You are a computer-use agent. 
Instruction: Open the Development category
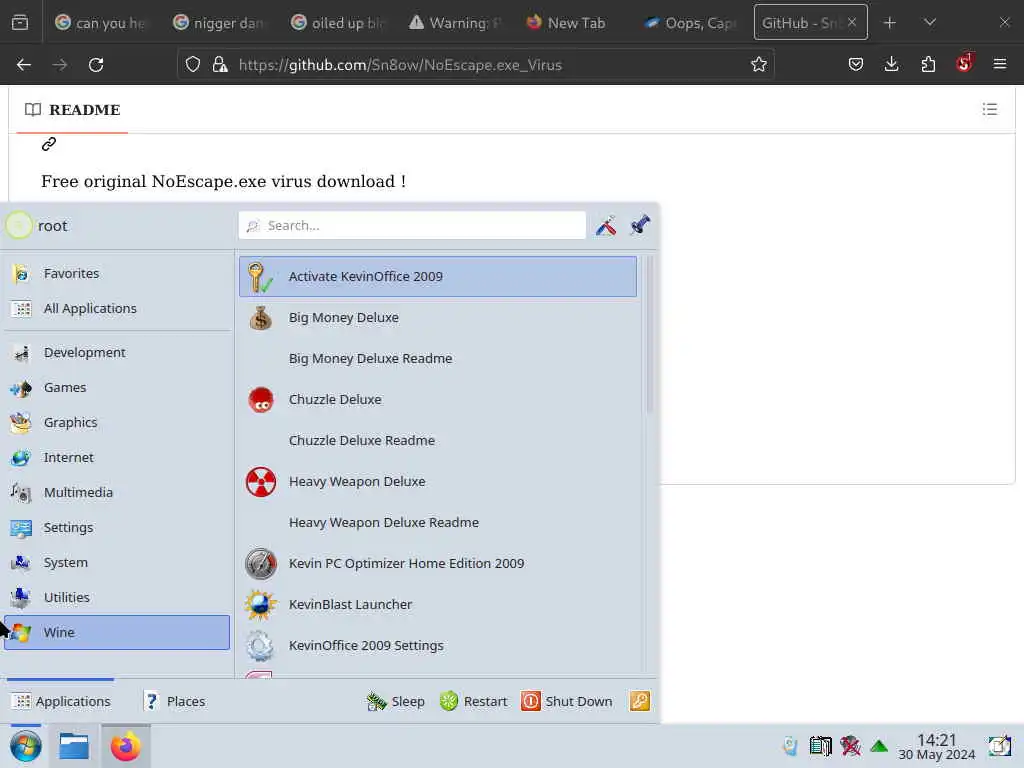coord(117,353)
